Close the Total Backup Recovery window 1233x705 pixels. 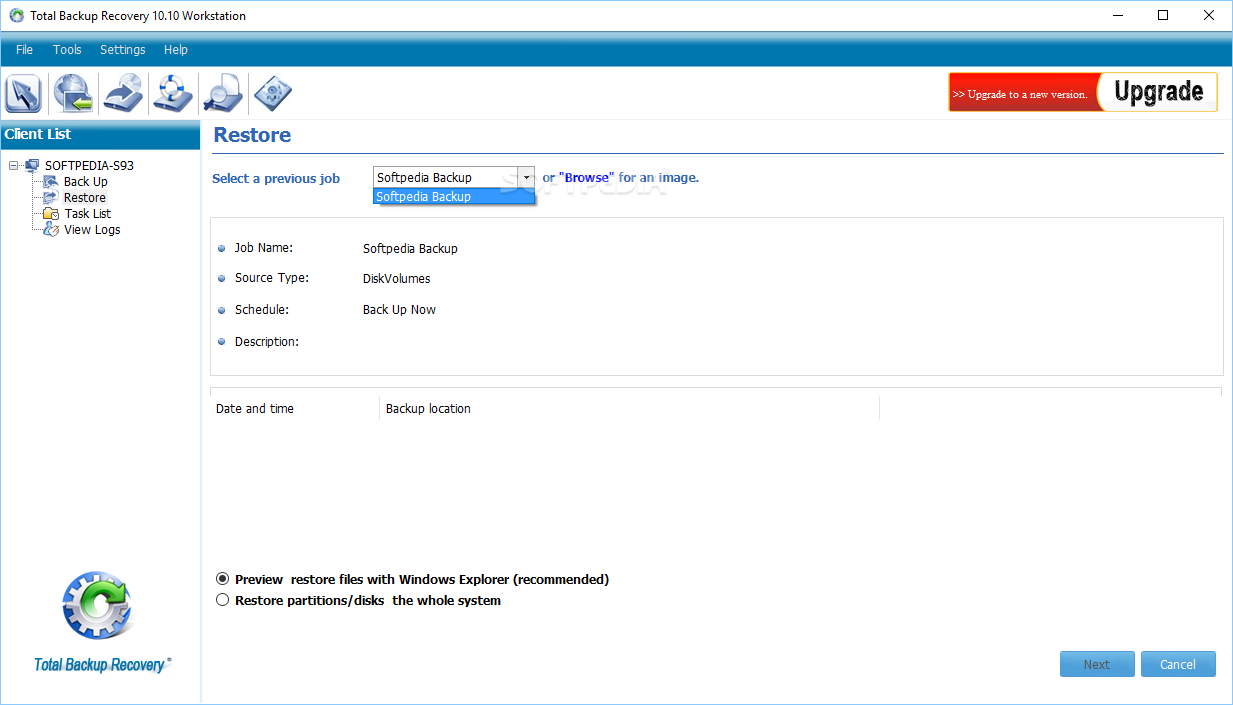click(1209, 16)
